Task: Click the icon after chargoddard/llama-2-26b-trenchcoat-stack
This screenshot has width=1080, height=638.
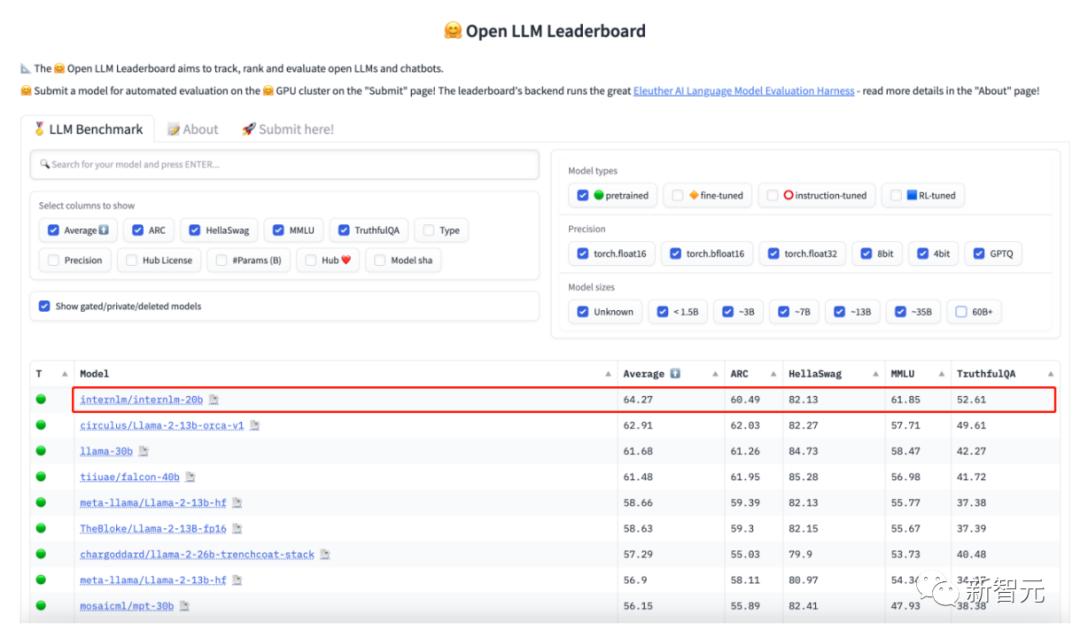Action: 325,554
